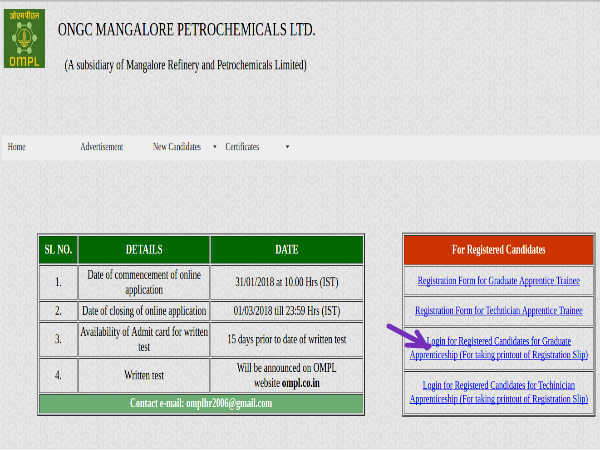This screenshot has width=600, height=450.
Task: Select serial number 4. cell
Action: coord(58,375)
